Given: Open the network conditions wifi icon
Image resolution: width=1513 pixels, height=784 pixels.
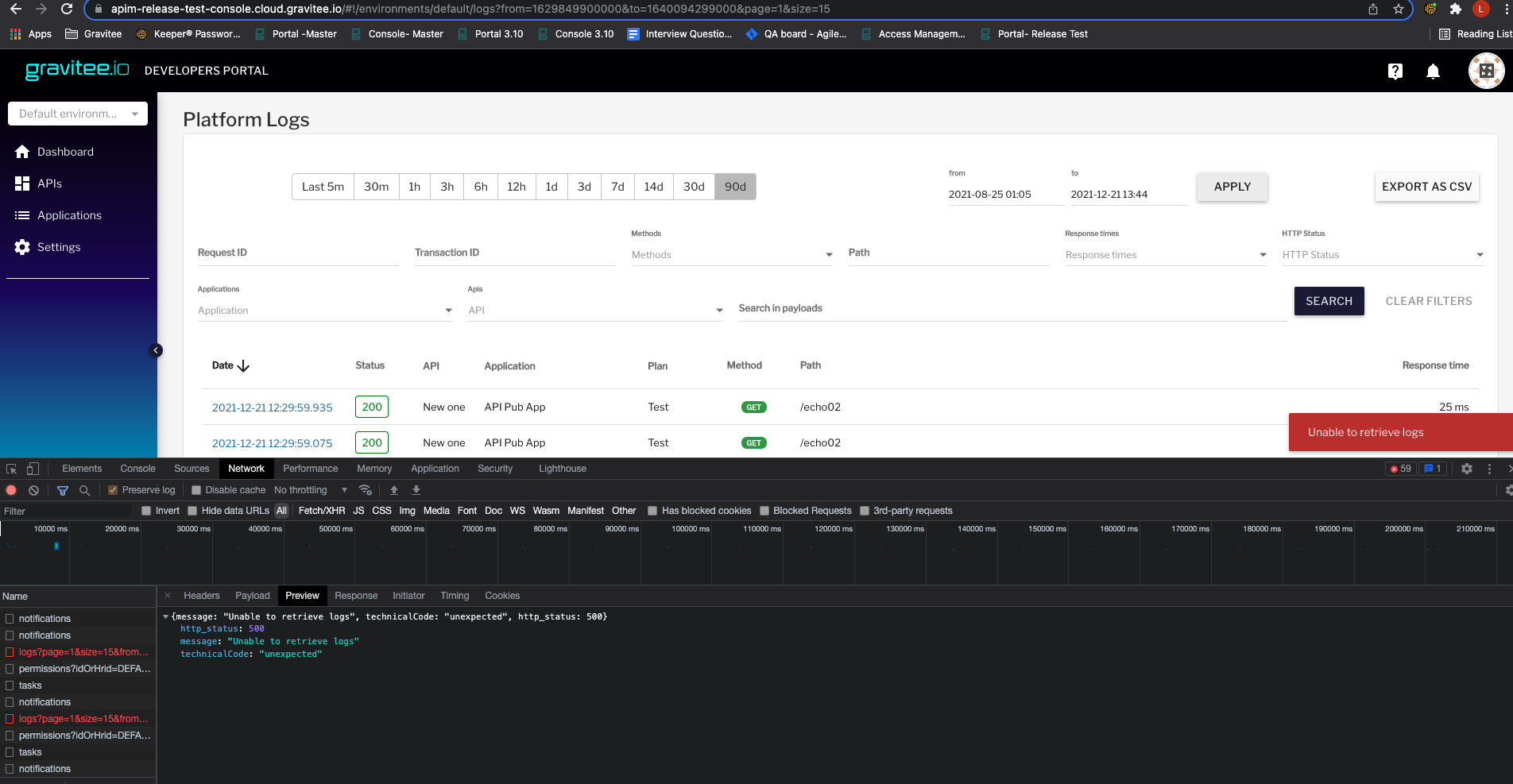Looking at the screenshot, I should [x=366, y=490].
